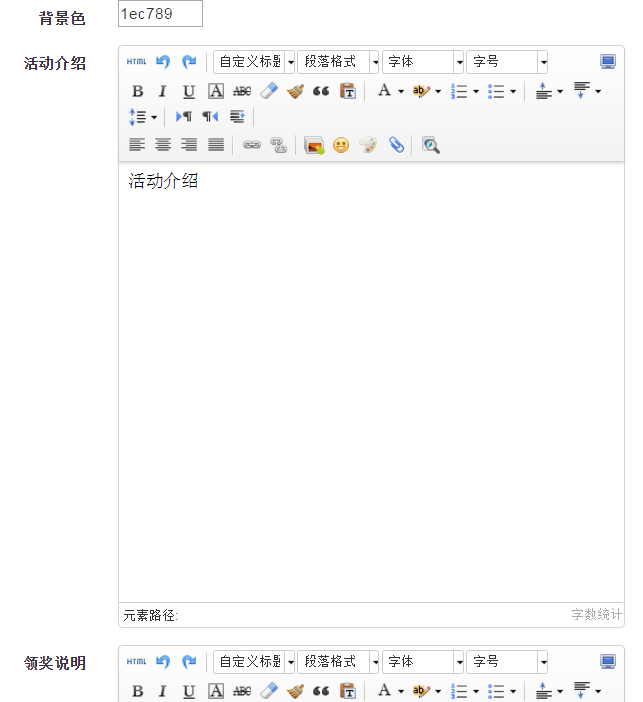Expand highlight color arrow in 活动介绍 editor
The image size is (643, 702).
(x=438, y=91)
